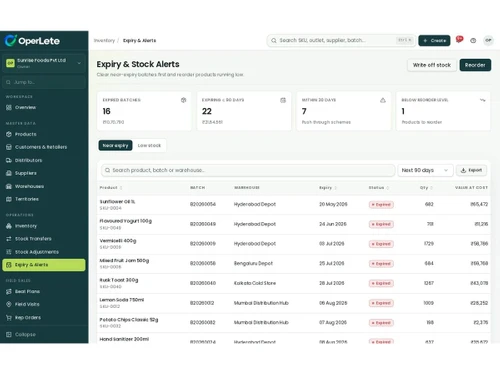Click the Below Reorder Level trend icon
500x375 pixels.
(x=482, y=100)
